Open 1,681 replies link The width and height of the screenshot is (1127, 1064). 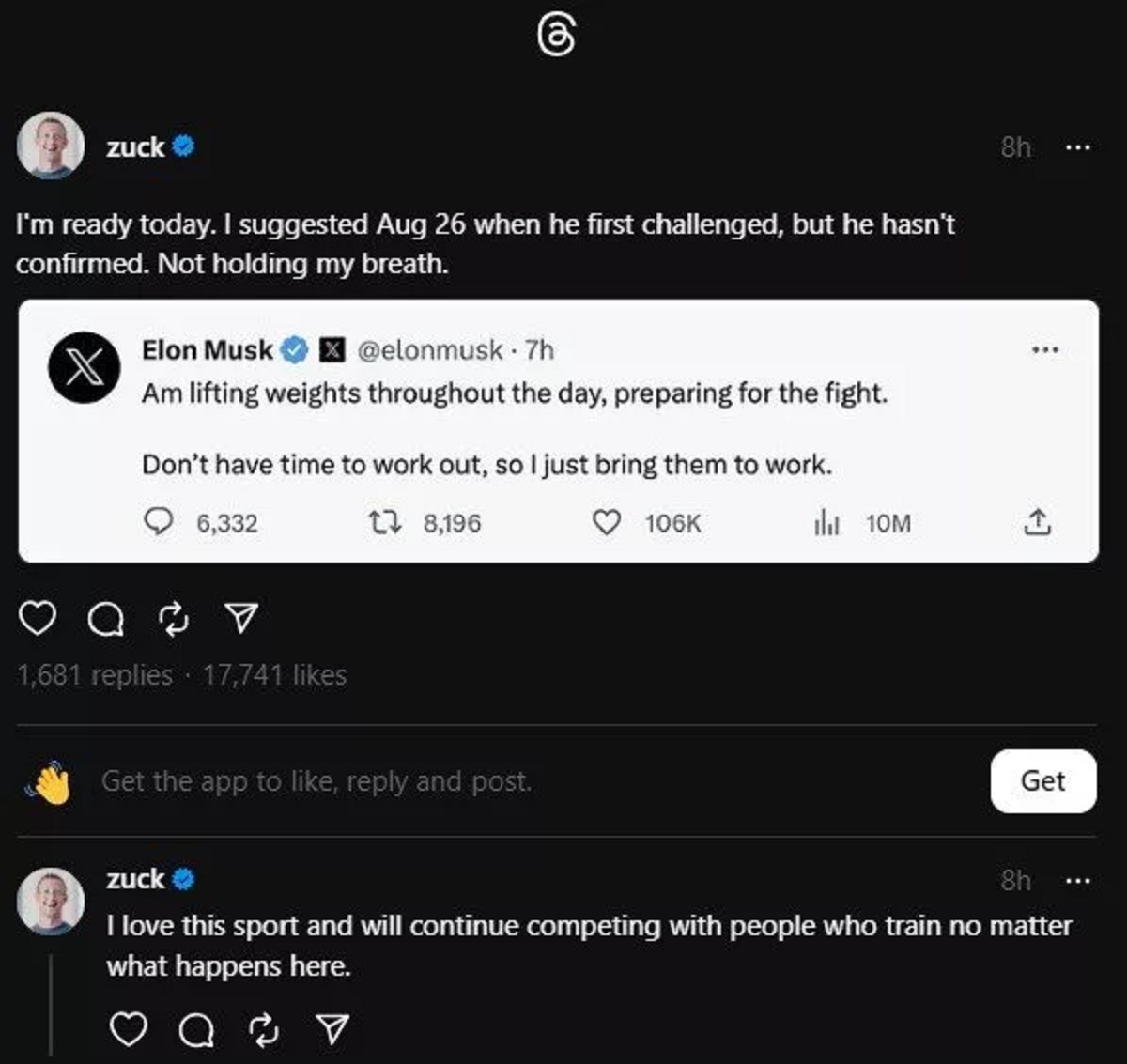point(95,675)
